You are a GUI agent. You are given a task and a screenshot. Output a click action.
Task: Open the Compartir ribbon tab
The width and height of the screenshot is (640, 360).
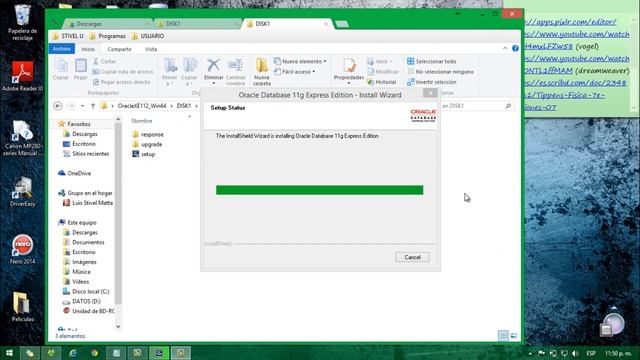pos(119,49)
